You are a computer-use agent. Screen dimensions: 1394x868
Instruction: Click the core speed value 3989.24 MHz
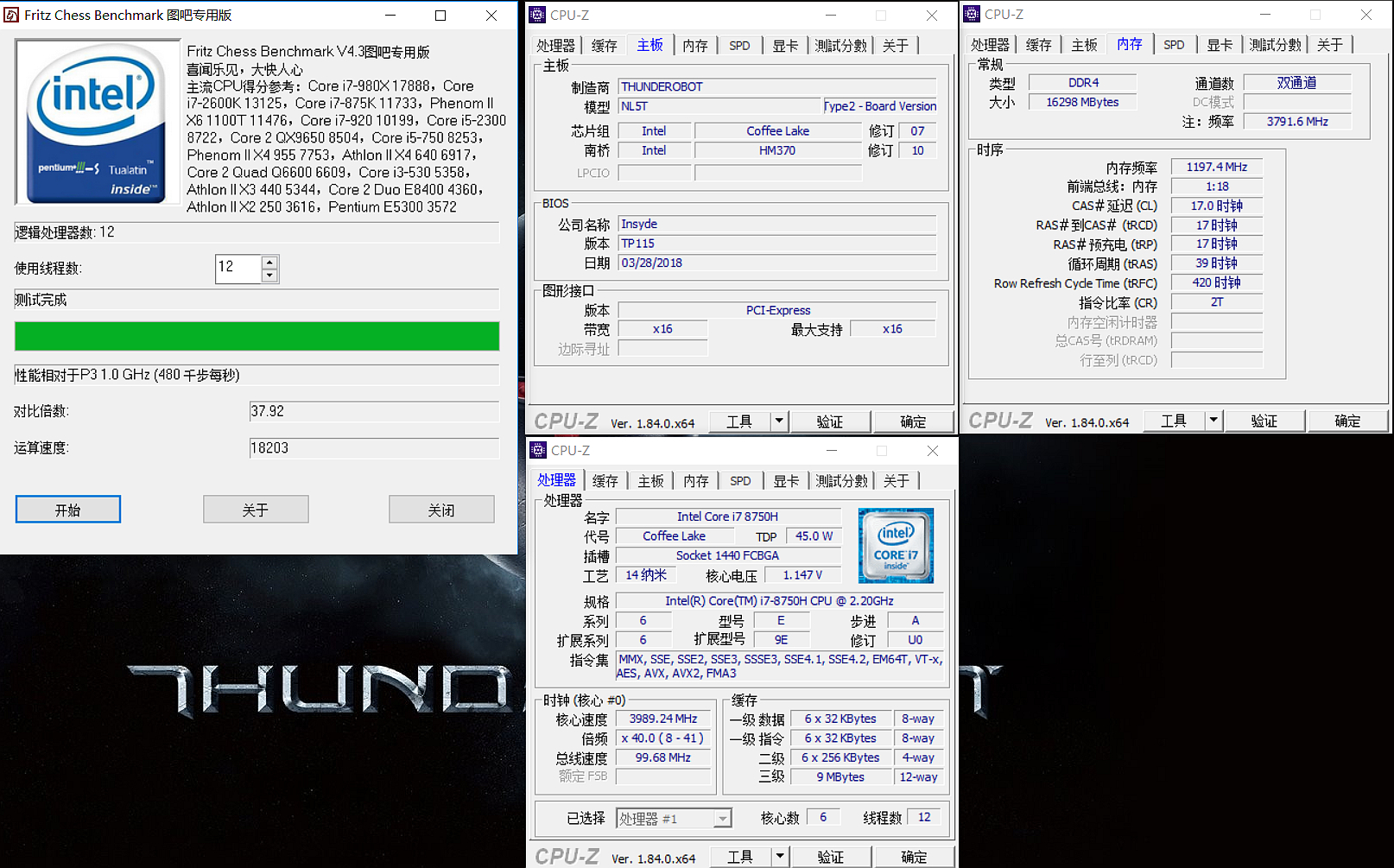coord(662,719)
